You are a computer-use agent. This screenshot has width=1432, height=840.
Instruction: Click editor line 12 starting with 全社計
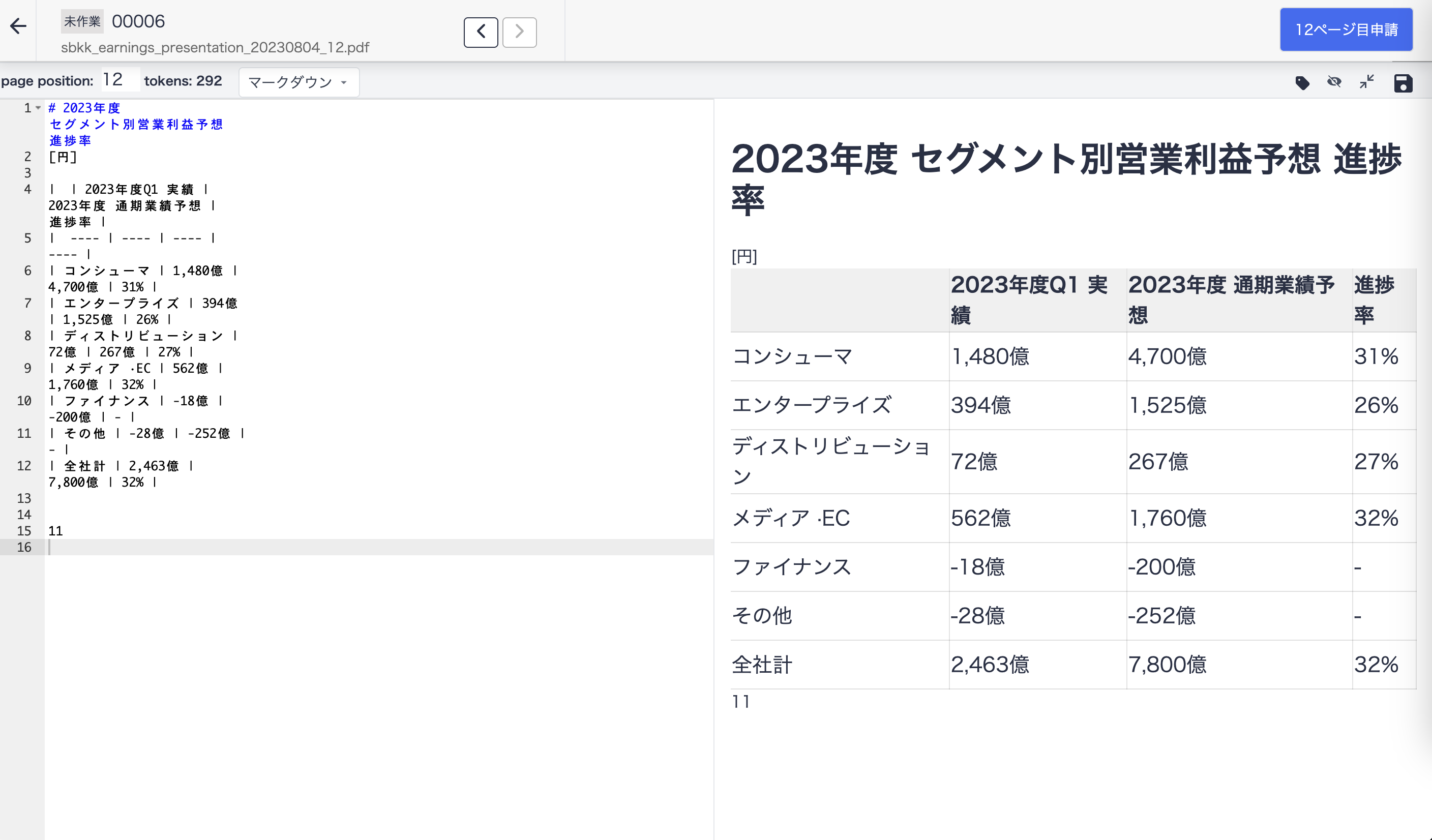pos(122,473)
